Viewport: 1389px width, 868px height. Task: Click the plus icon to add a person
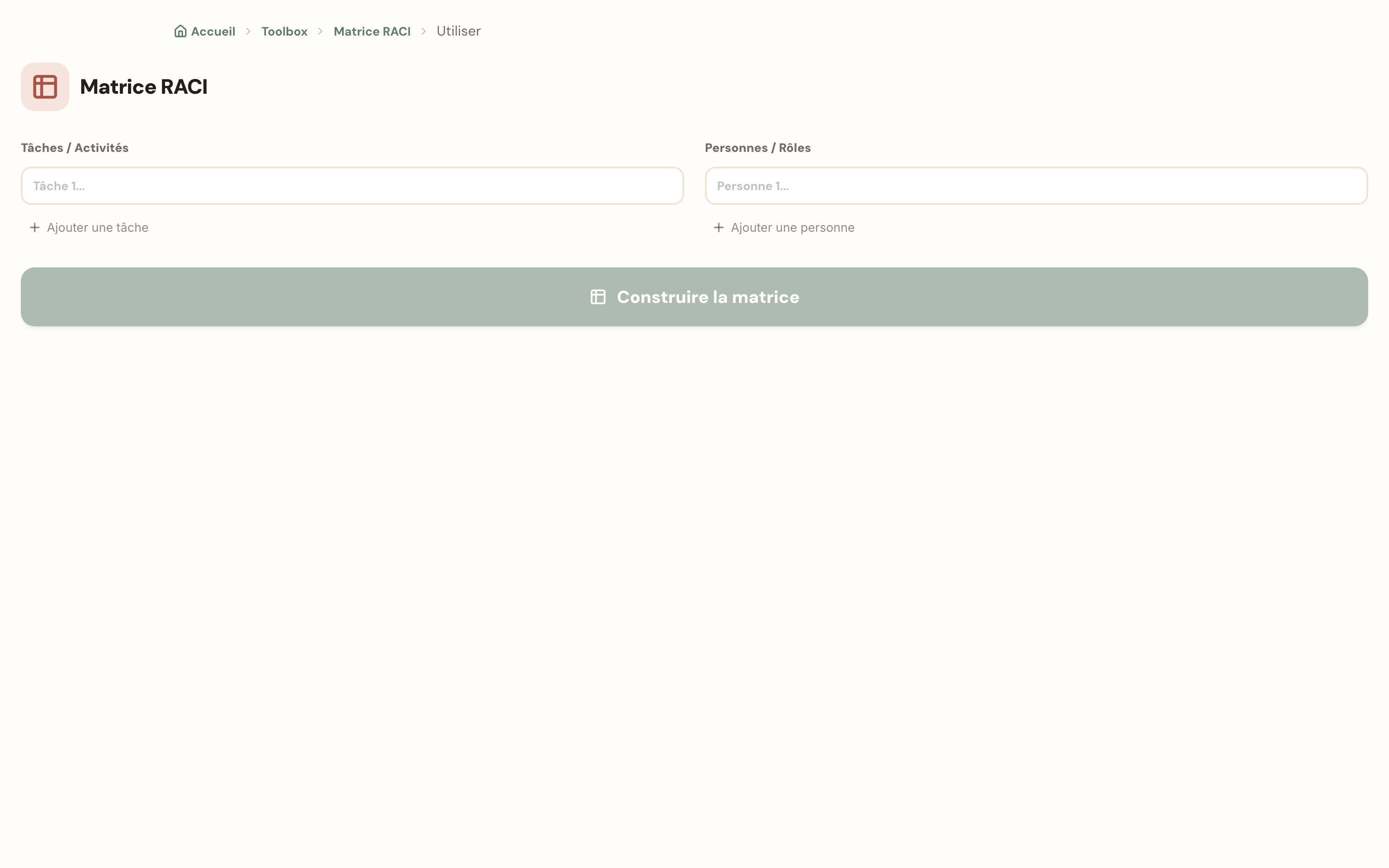tap(719, 227)
